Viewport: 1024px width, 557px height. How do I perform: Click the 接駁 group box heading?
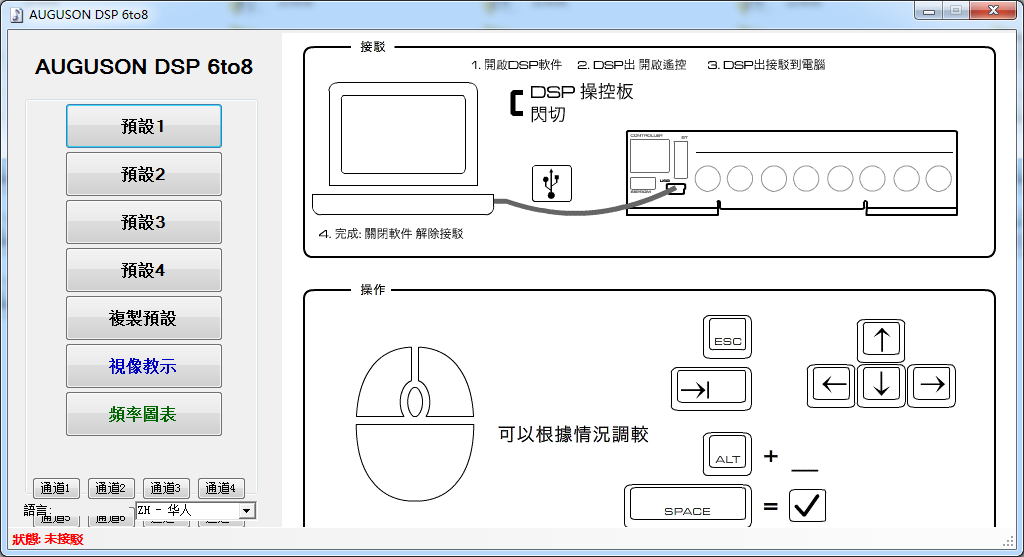(x=373, y=47)
